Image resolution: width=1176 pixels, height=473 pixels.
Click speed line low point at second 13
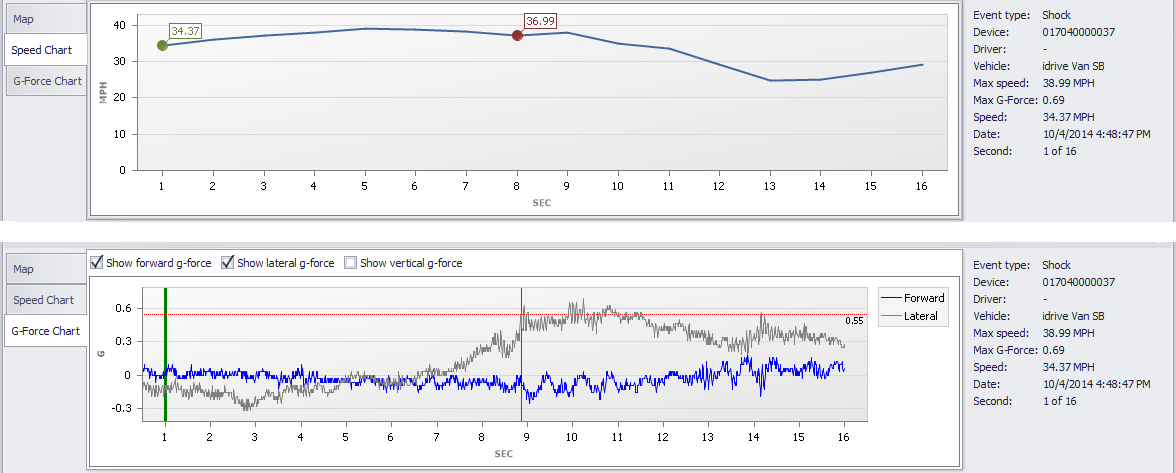pyautogui.click(x=770, y=80)
